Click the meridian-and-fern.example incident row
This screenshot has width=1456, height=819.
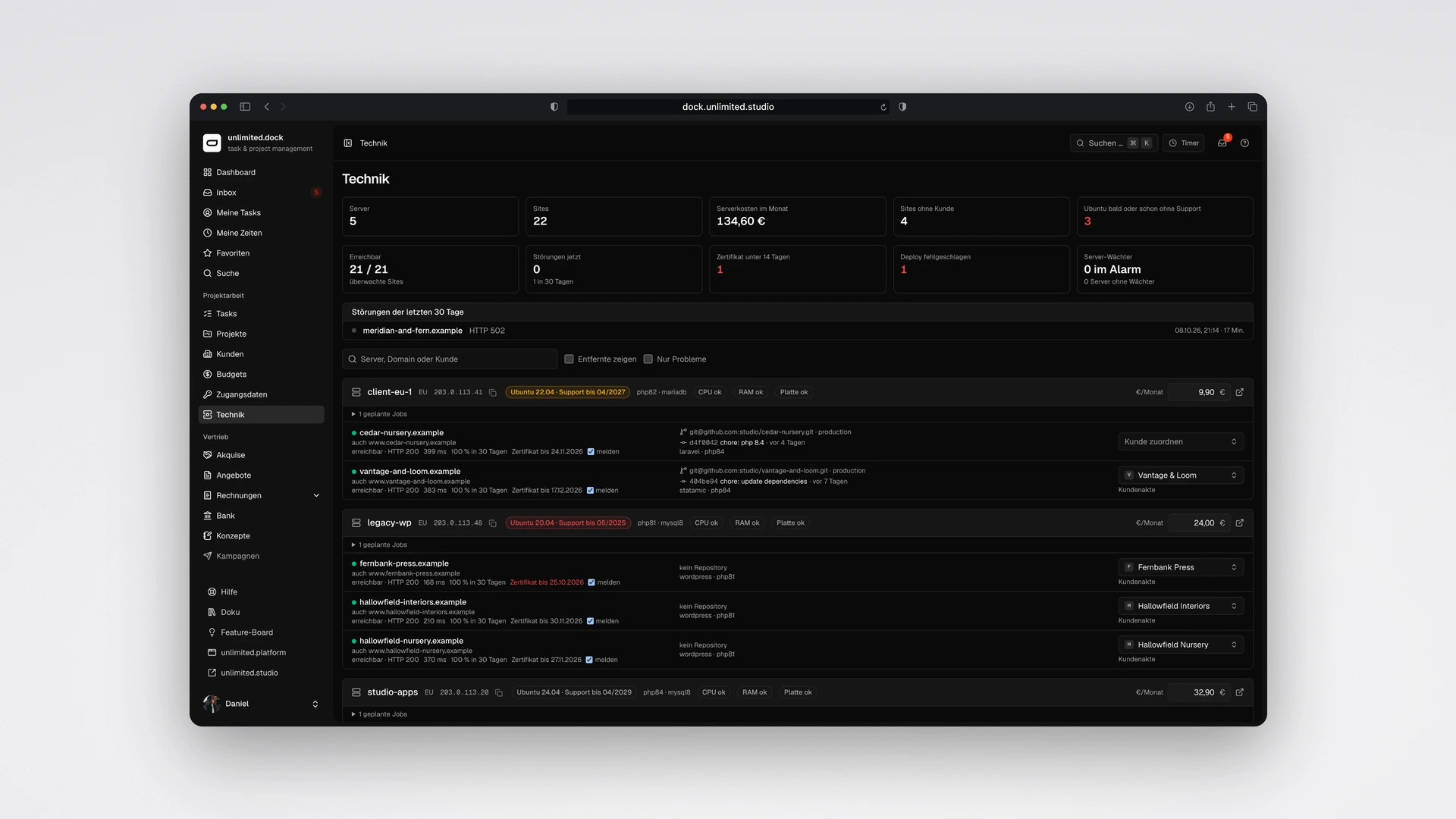(797, 331)
